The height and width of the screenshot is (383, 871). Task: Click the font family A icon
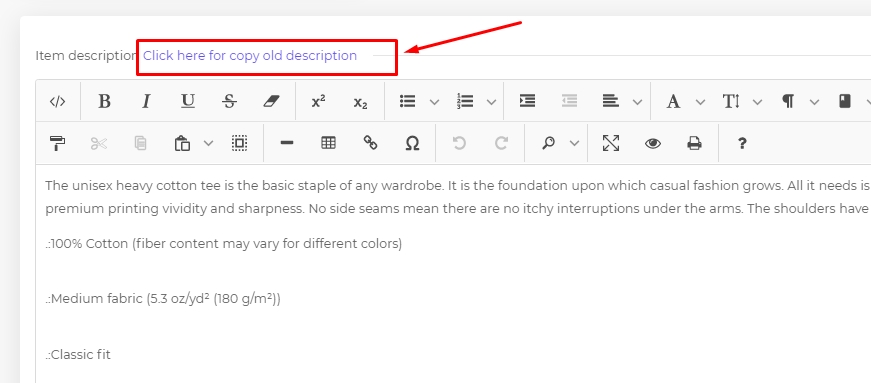coord(673,101)
